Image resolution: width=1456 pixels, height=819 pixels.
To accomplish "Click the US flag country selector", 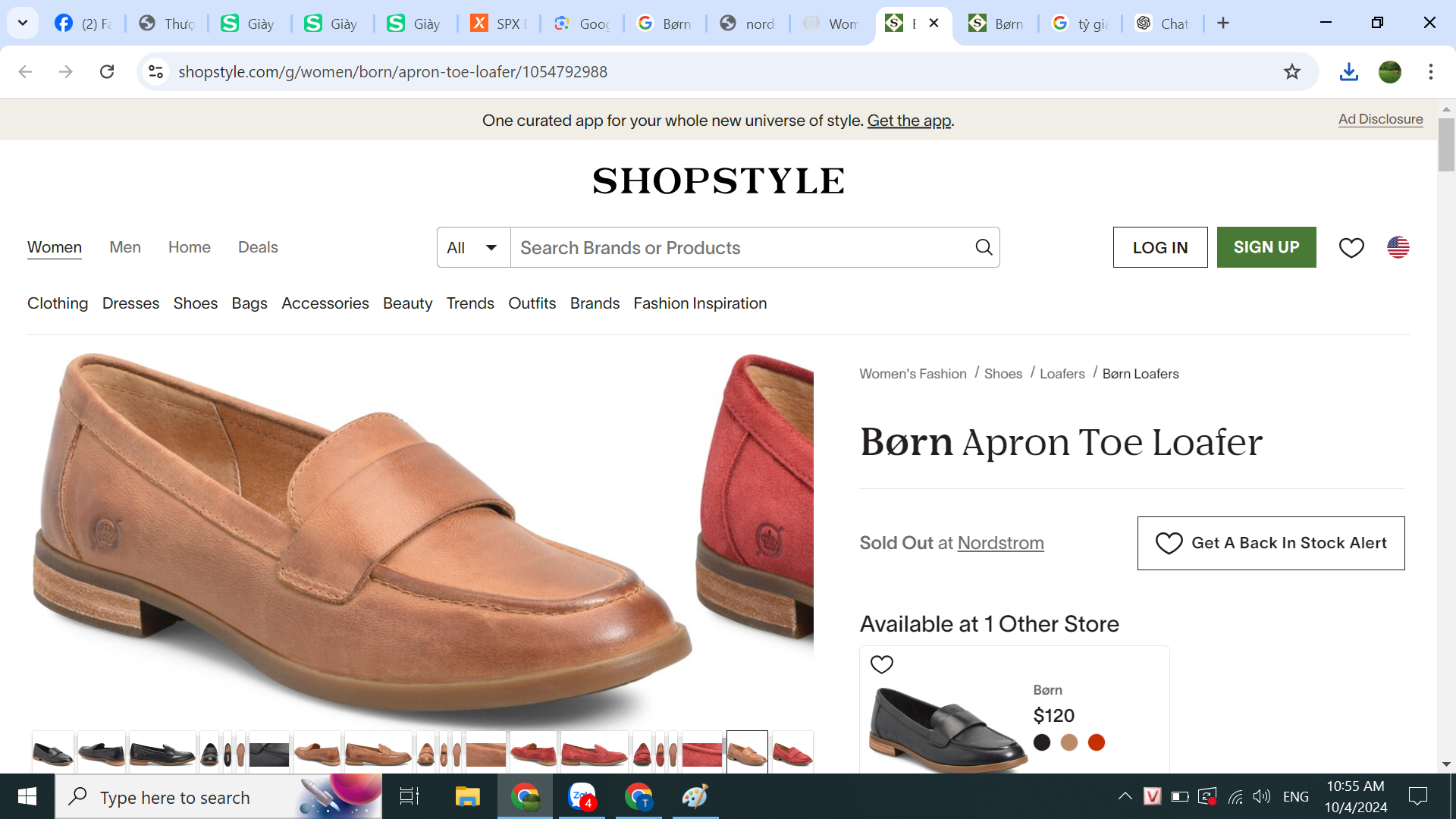I will 1398,247.
